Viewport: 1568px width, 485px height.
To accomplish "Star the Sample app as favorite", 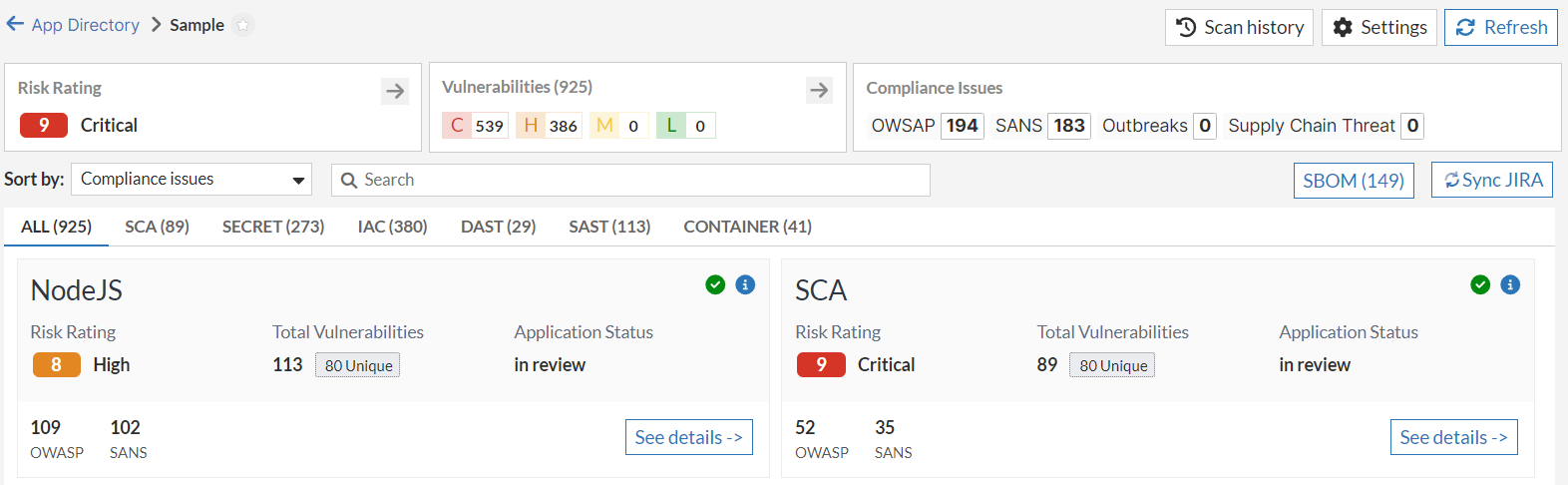I will [x=242, y=25].
